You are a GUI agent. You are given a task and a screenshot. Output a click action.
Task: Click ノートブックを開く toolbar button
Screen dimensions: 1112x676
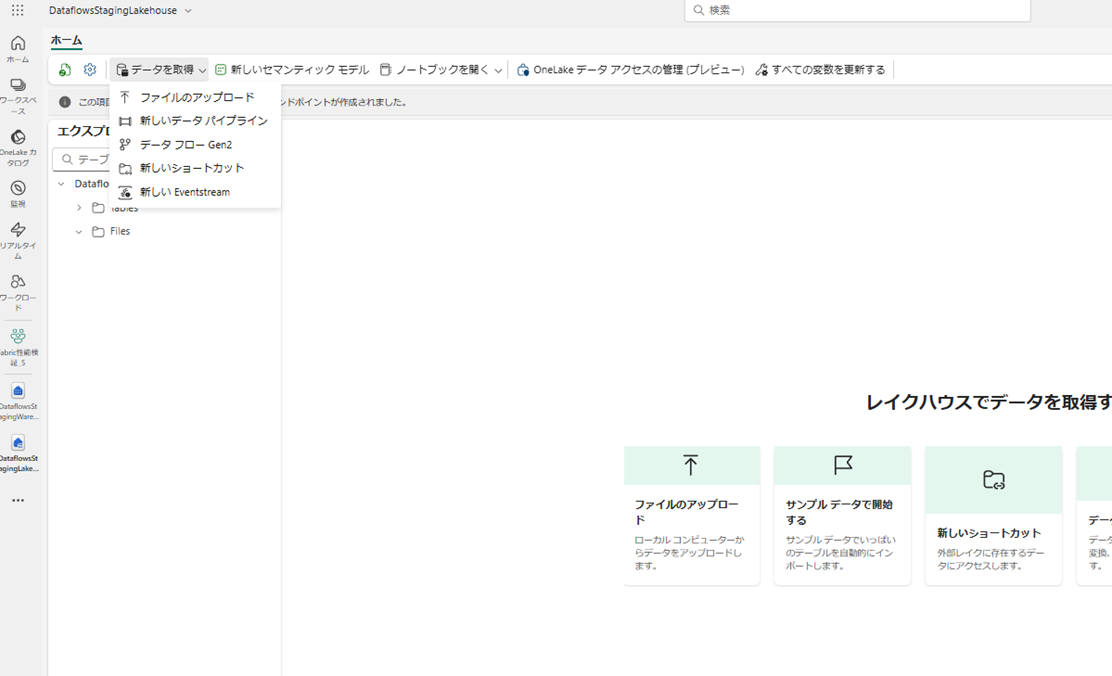434,70
